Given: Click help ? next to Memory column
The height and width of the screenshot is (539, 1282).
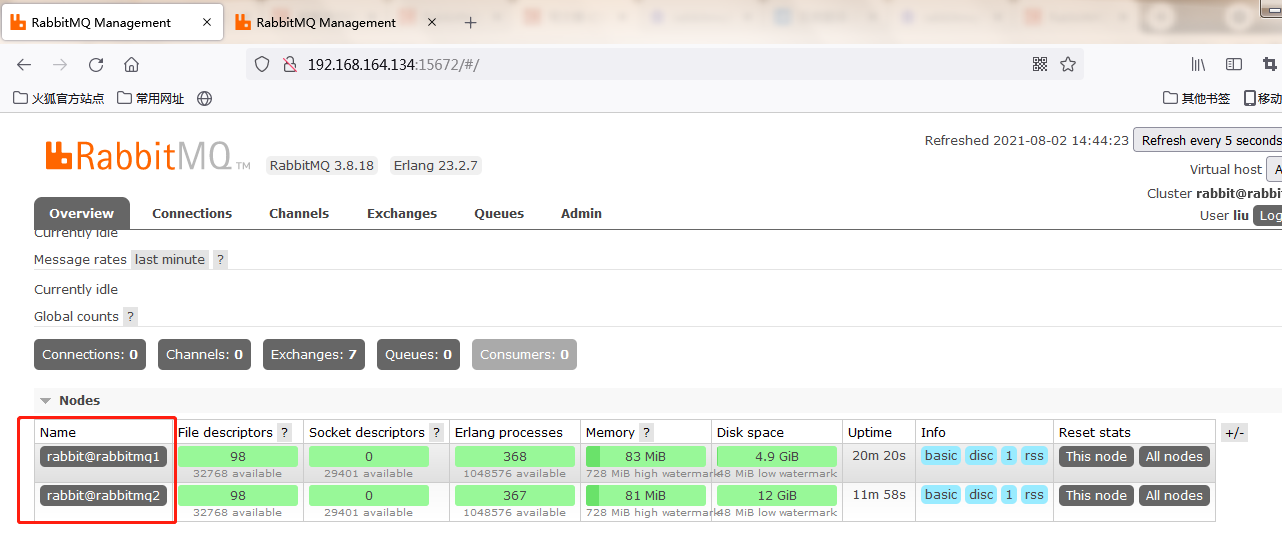Looking at the screenshot, I should [x=646, y=432].
